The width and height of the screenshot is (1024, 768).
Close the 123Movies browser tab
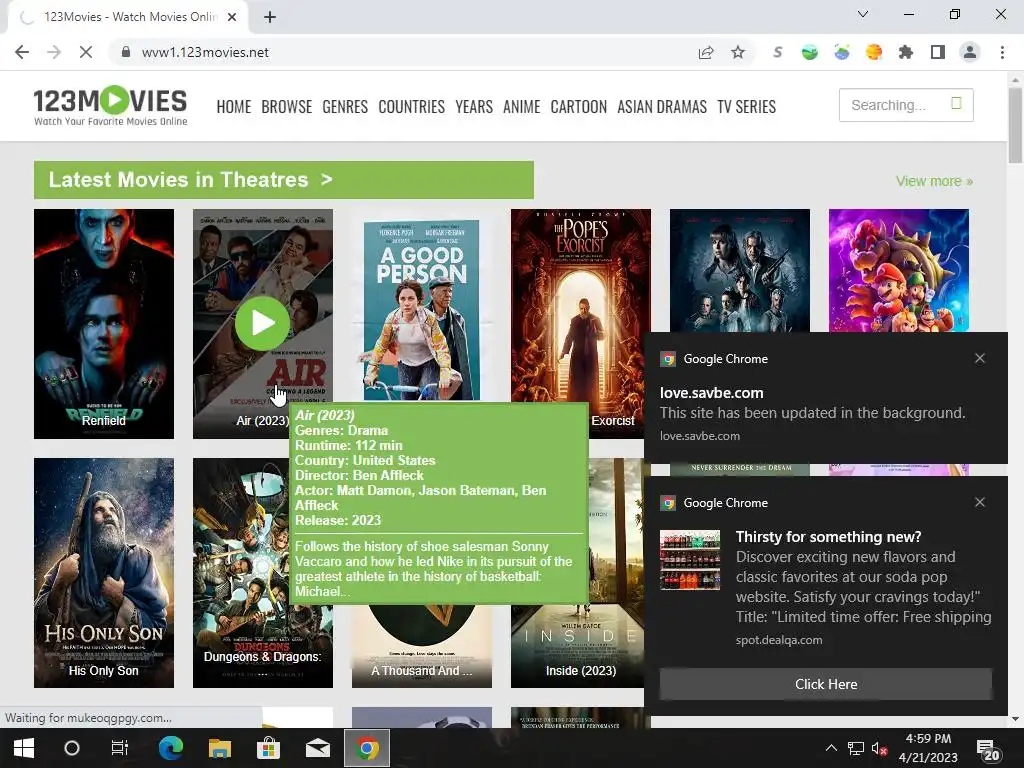pos(232,17)
